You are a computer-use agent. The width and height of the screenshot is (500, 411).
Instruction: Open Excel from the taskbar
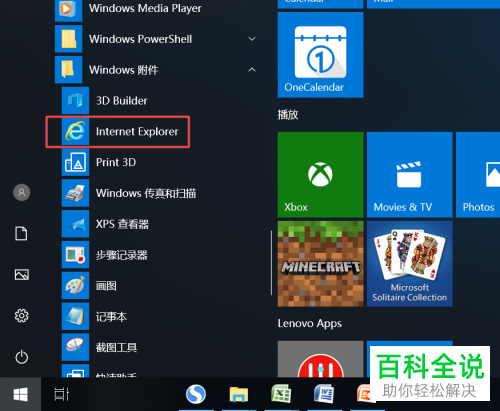click(x=281, y=394)
